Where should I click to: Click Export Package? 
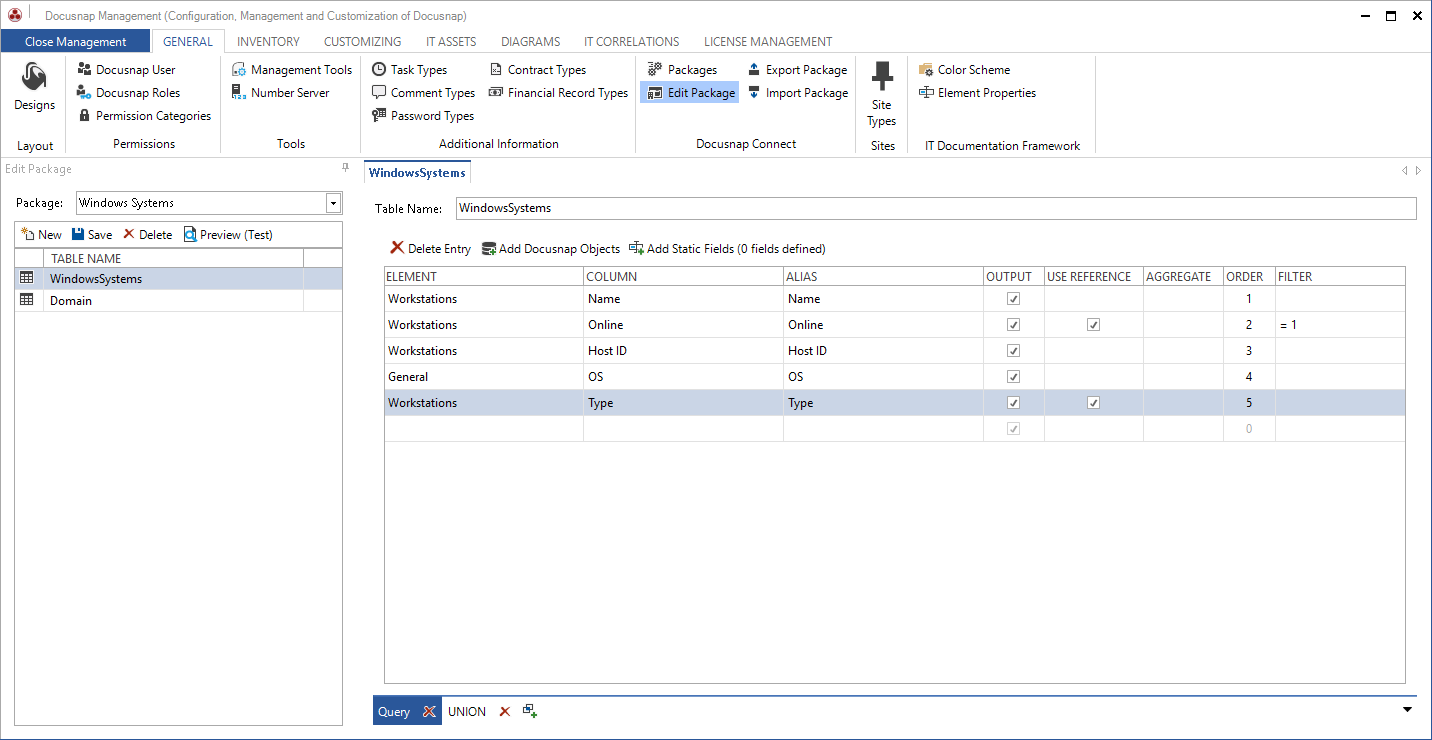[x=797, y=70]
